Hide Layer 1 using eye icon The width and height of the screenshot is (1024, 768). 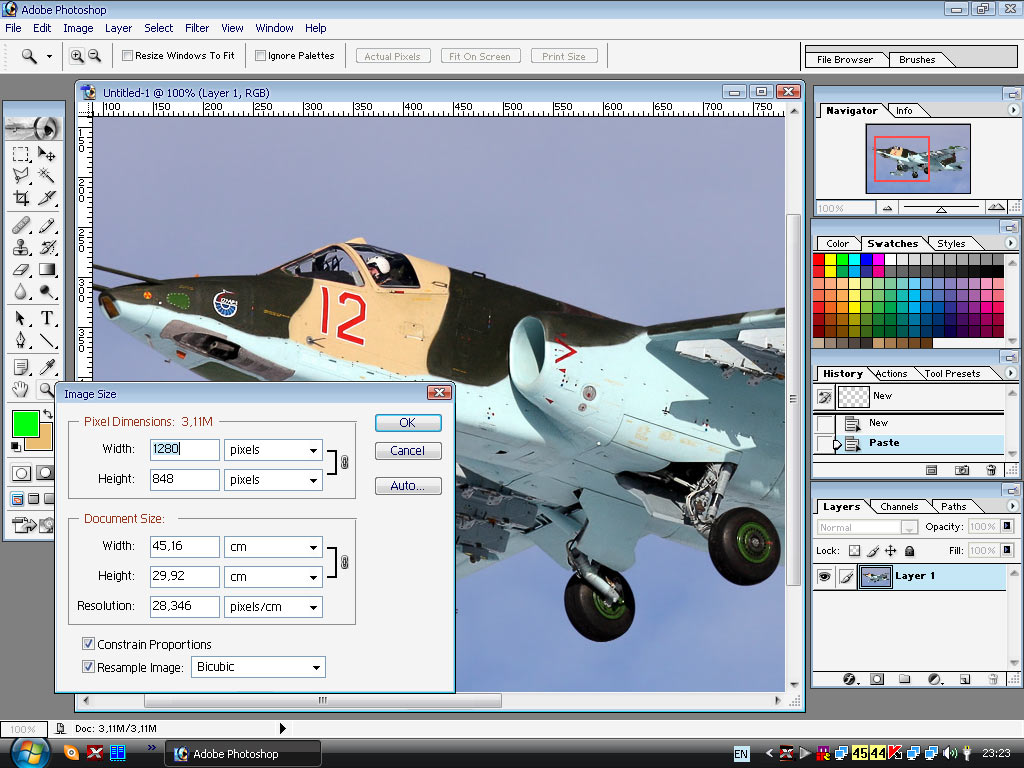tap(825, 576)
